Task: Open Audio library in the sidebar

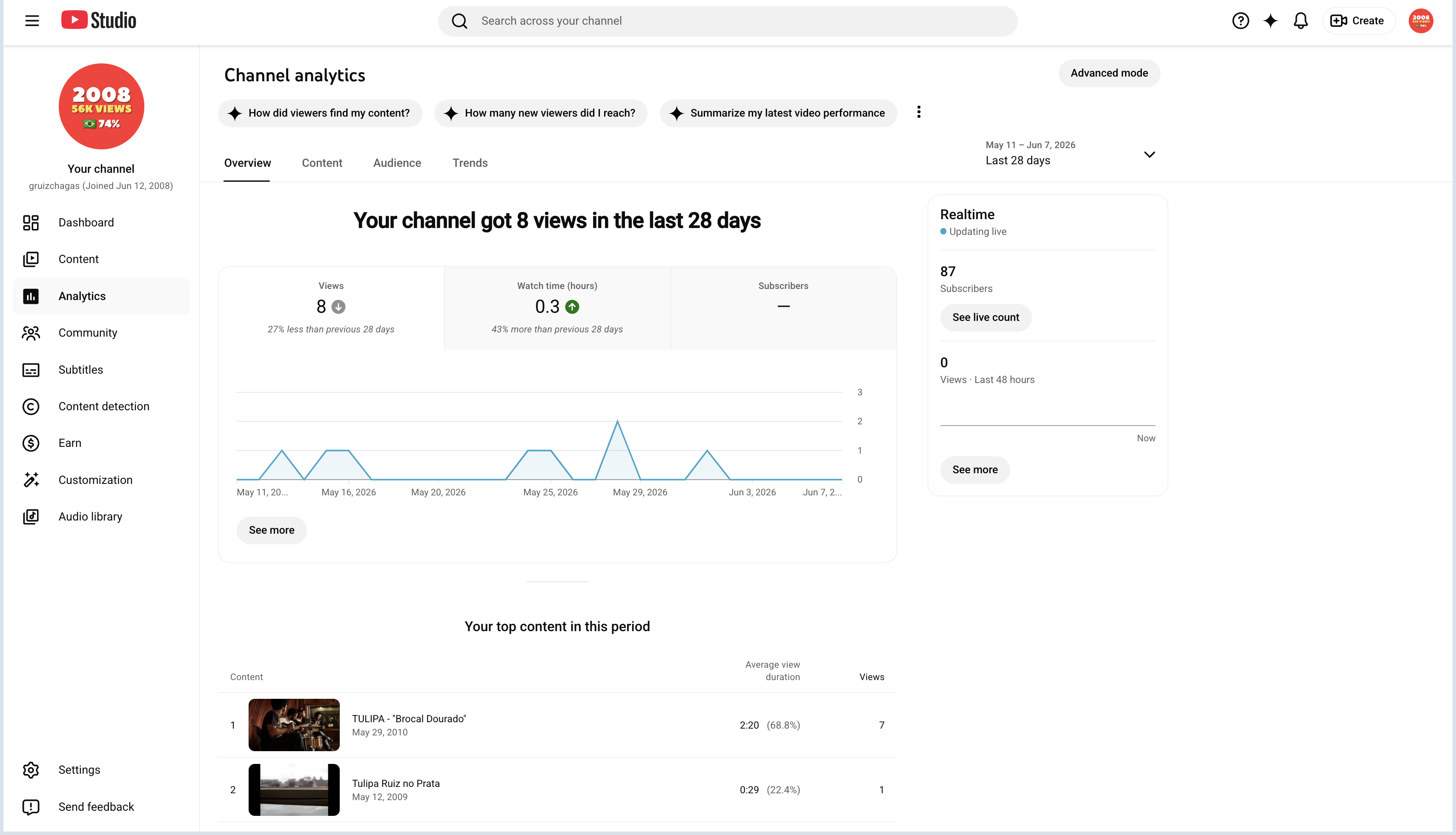Action: pyautogui.click(x=101, y=517)
